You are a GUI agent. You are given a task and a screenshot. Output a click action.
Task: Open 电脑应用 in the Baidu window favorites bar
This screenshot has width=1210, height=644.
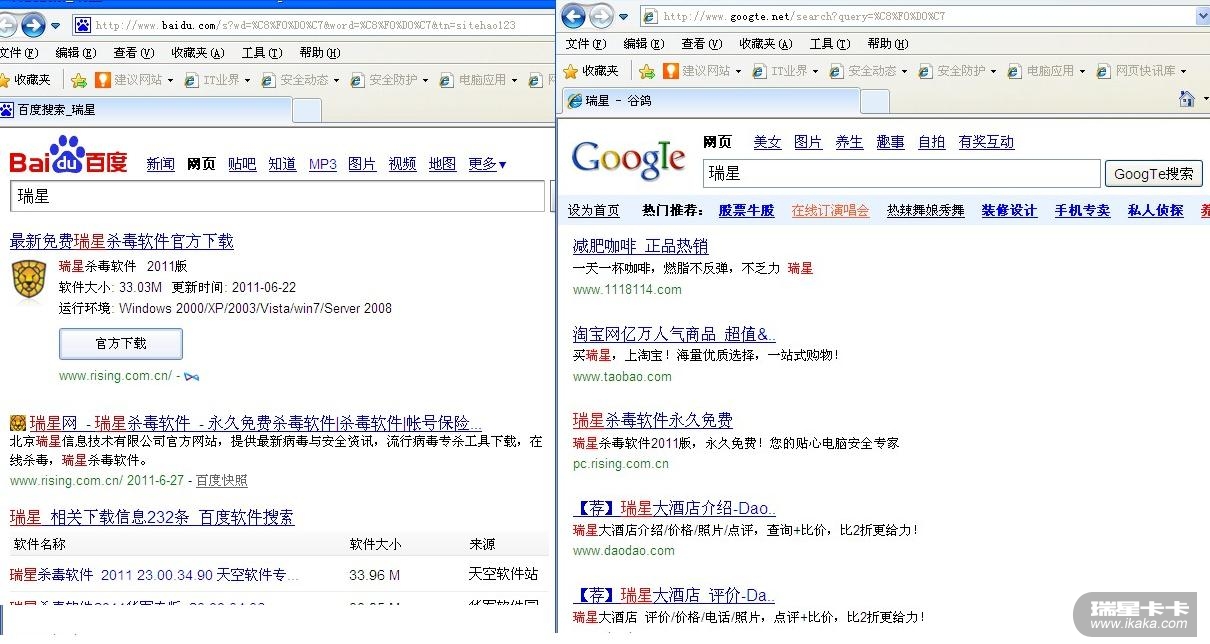479,80
